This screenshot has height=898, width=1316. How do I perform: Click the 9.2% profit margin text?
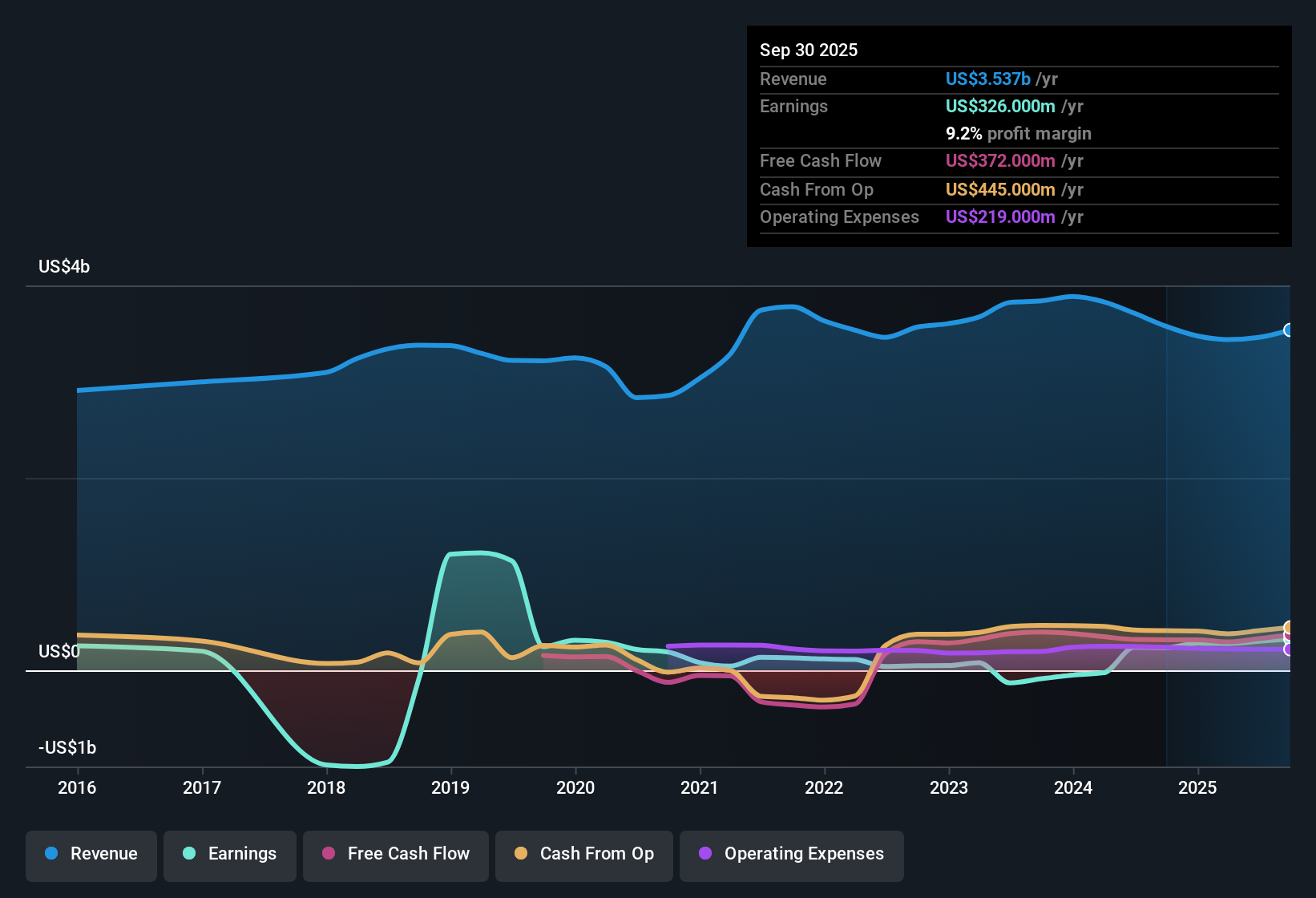pos(1018,133)
